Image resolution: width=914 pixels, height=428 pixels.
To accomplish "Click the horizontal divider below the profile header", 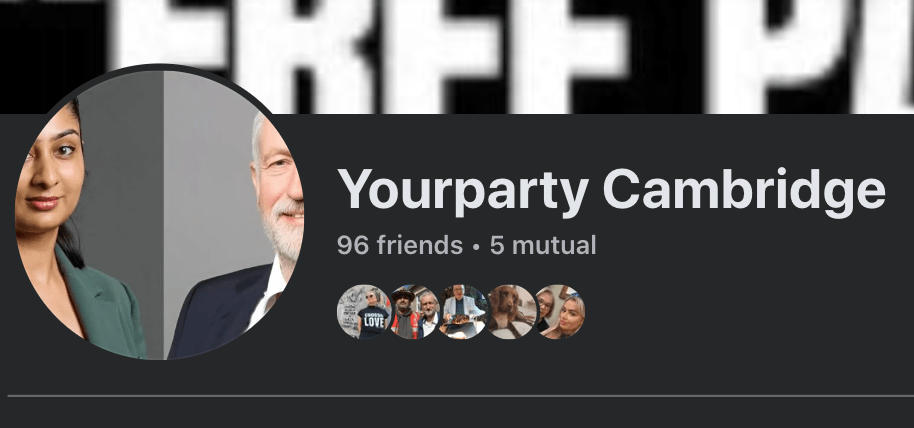I will [460, 396].
